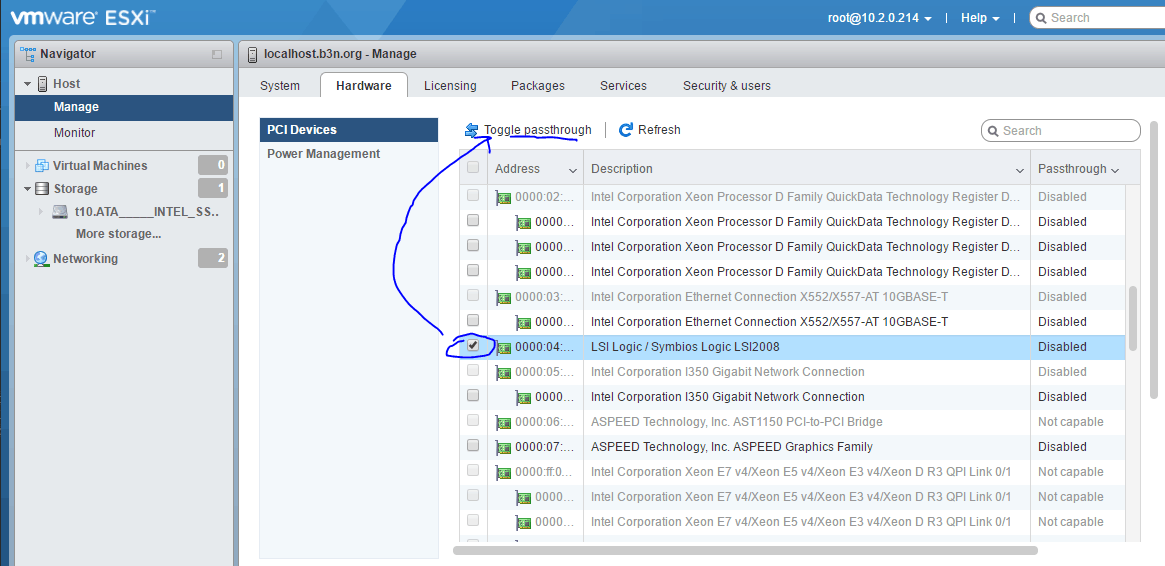Click Virtual Machines count badge 0
Screen dimensions: 1165x566
point(212,165)
